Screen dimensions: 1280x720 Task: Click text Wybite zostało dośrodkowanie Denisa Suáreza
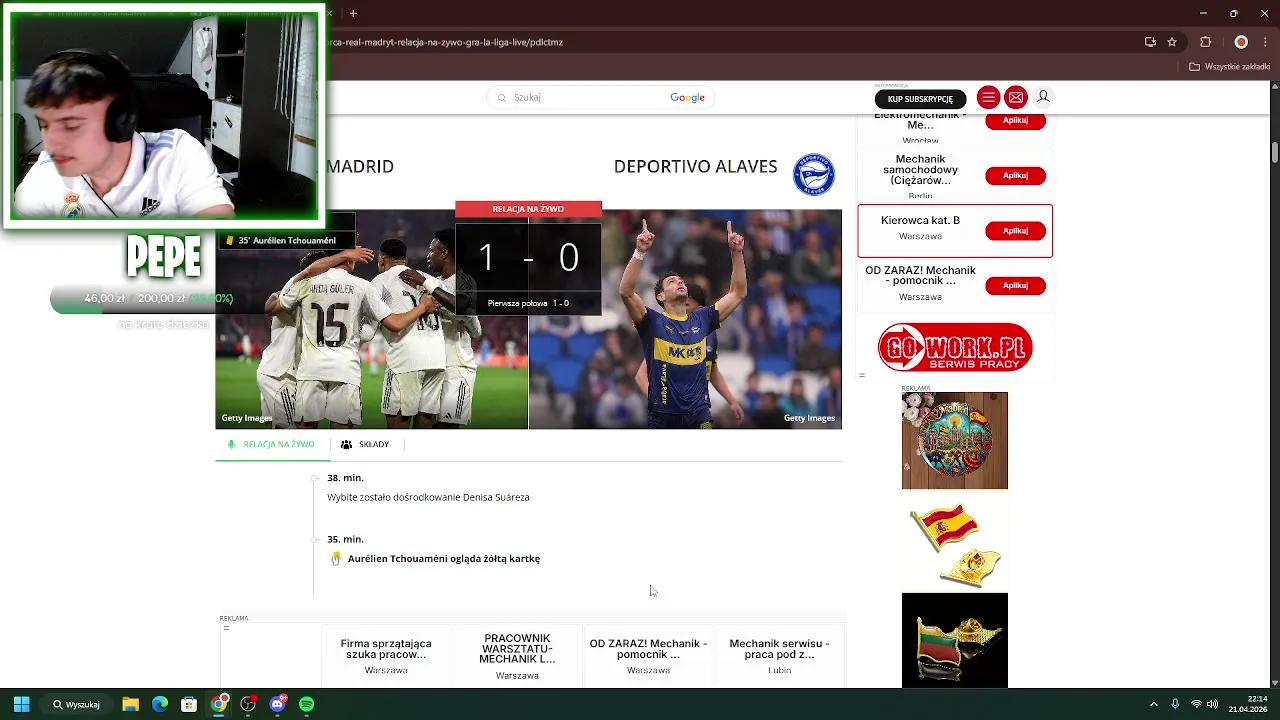(428, 497)
